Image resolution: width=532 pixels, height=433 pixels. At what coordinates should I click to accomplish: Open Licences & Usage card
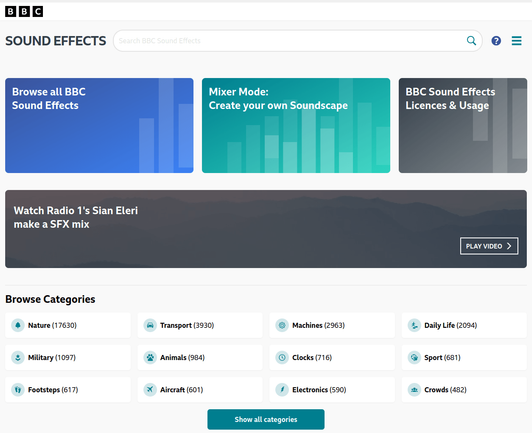(463, 126)
